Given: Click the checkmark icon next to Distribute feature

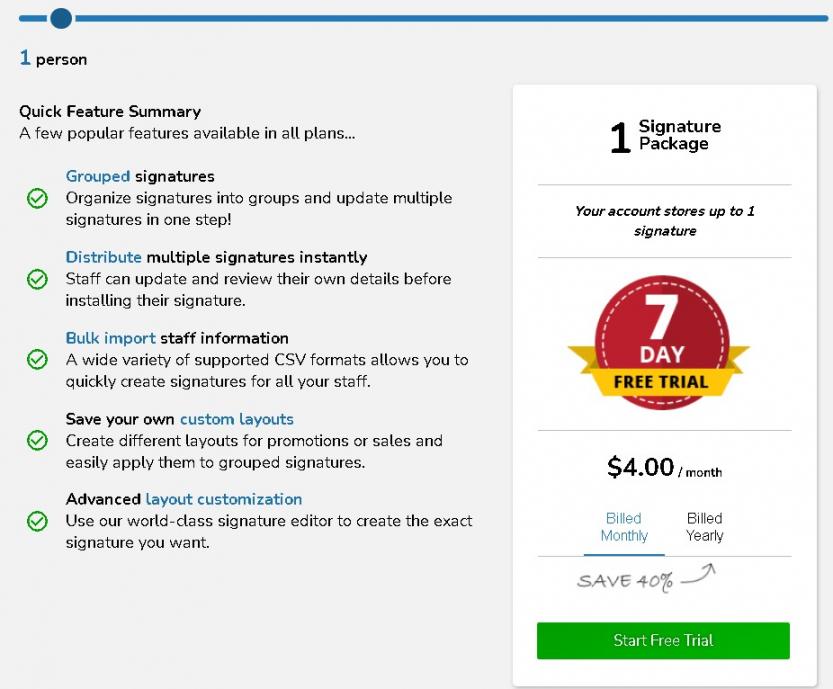Looking at the screenshot, I should click(37, 279).
